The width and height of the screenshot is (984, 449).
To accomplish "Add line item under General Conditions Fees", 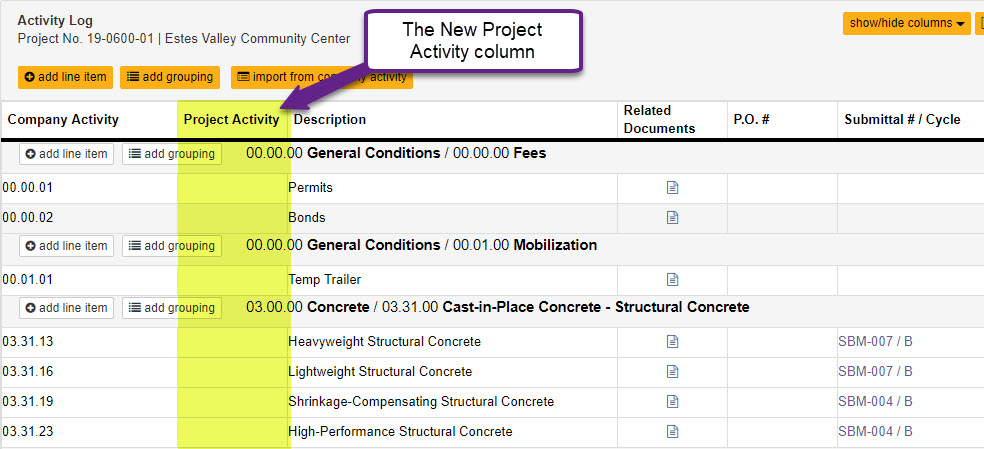I will coord(66,154).
